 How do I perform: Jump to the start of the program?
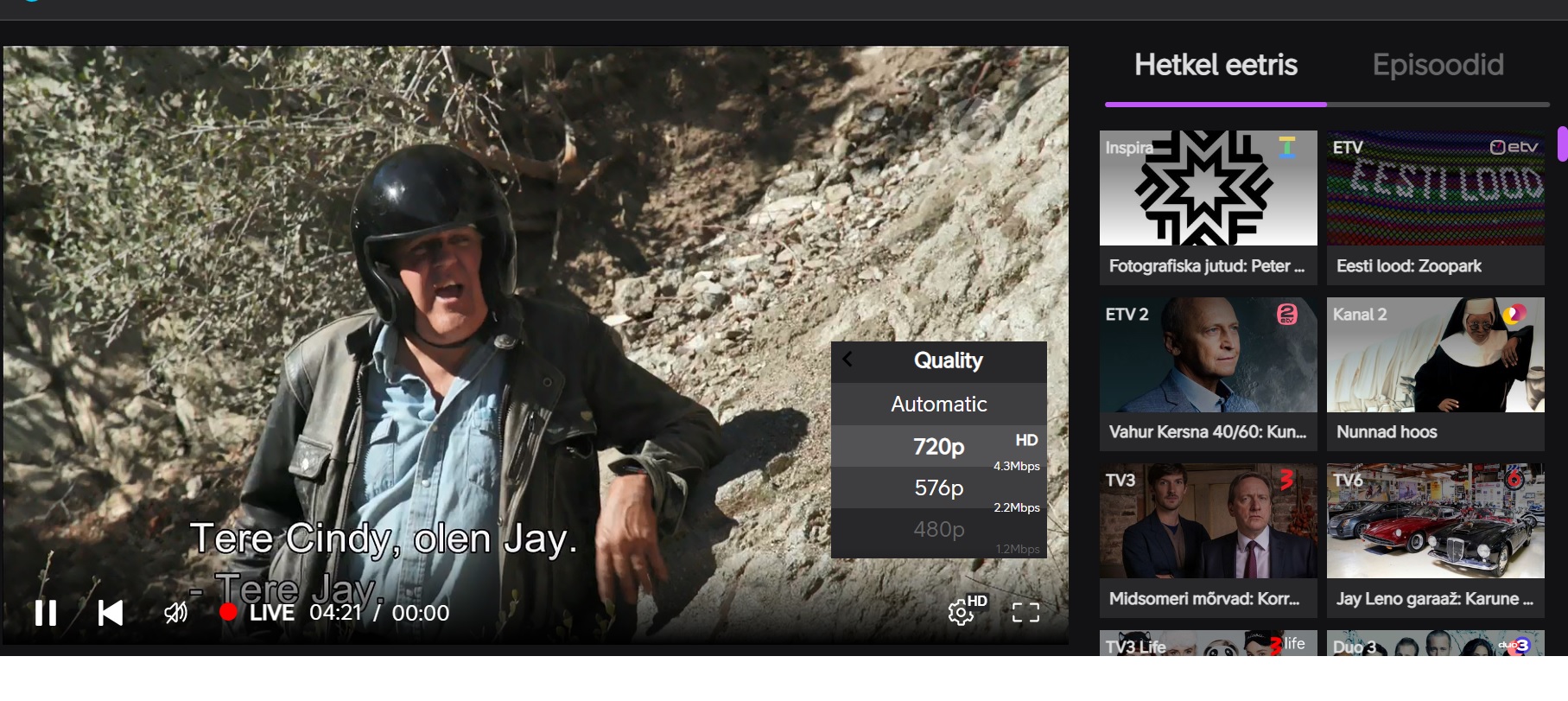coord(111,613)
